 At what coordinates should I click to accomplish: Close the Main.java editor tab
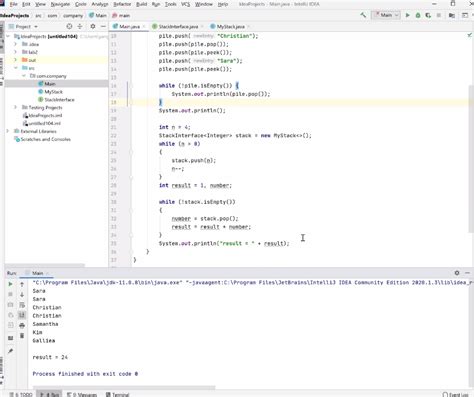(144, 26)
